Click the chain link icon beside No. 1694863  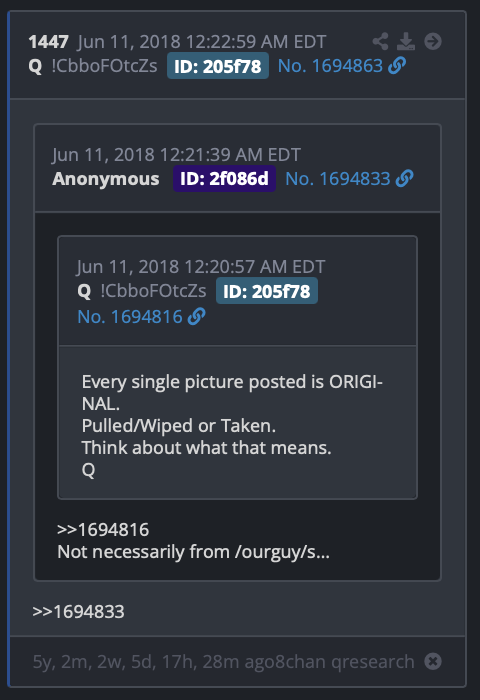397,66
